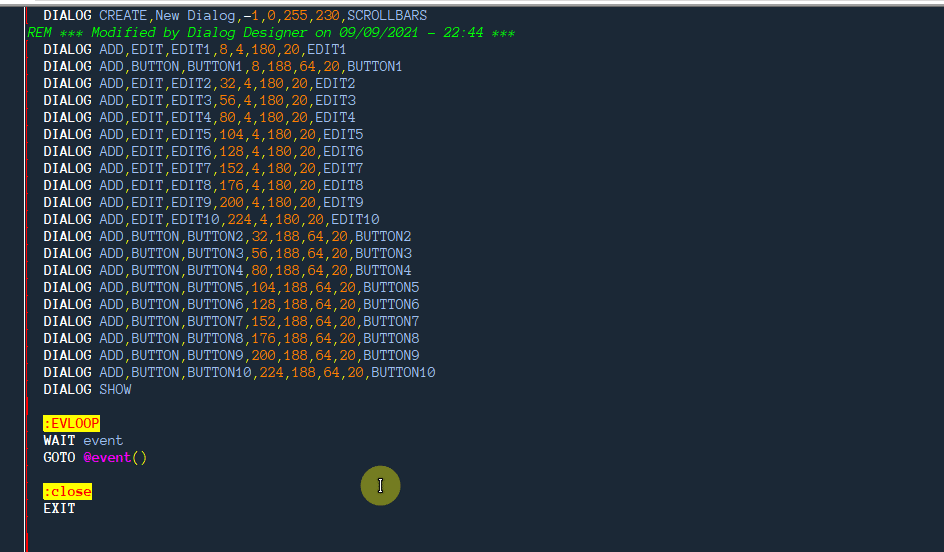Click the highlighted :EVLOOP label
The image size is (944, 552).
click(71, 424)
